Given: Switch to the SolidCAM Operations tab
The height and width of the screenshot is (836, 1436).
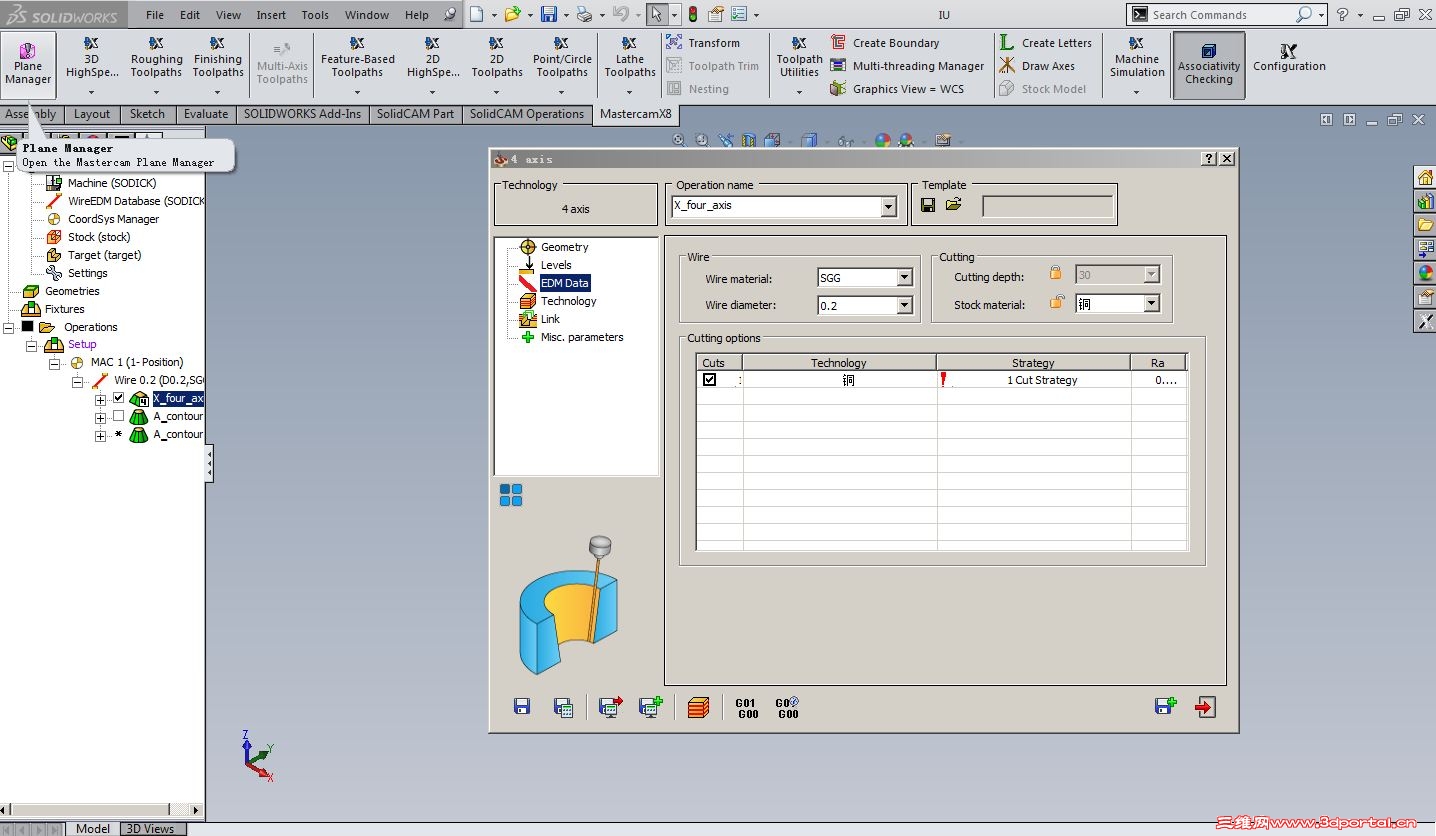Looking at the screenshot, I should [x=527, y=114].
